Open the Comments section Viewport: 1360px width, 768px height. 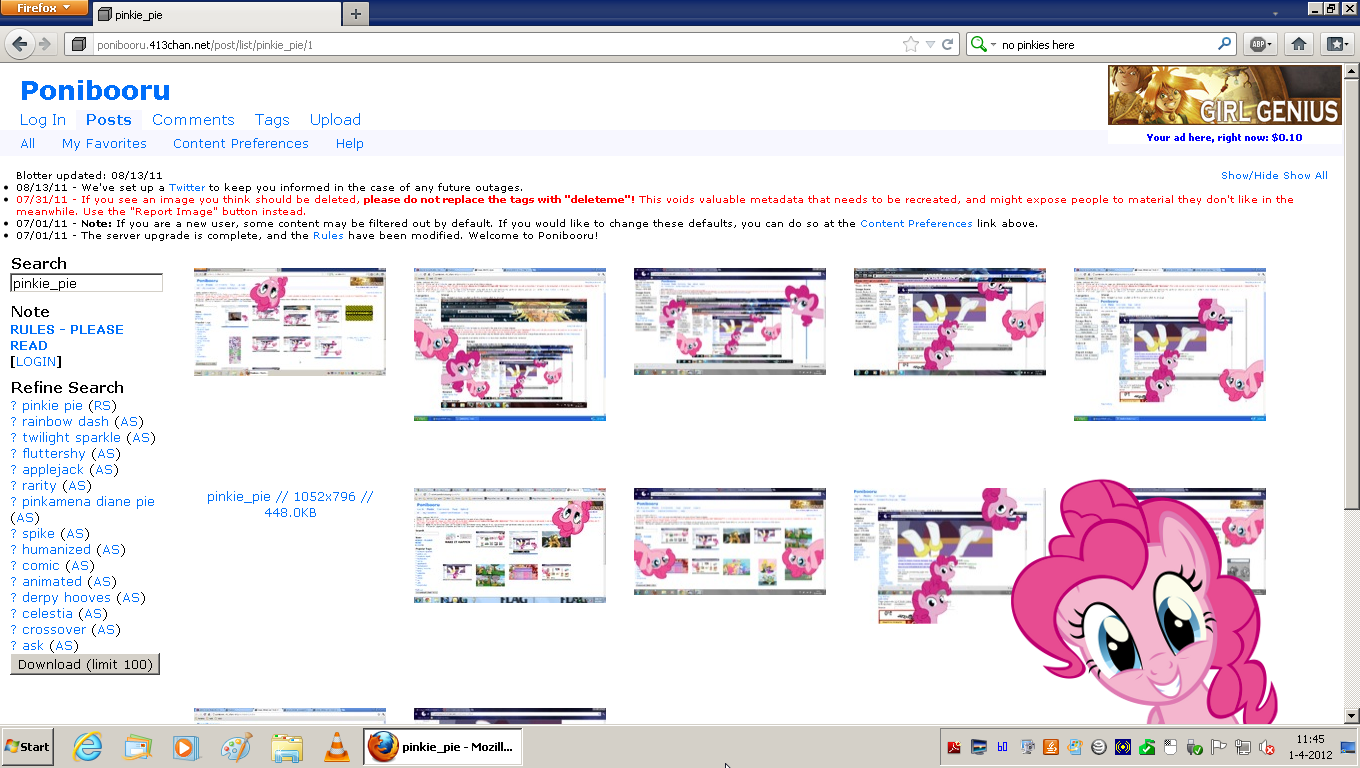(193, 120)
